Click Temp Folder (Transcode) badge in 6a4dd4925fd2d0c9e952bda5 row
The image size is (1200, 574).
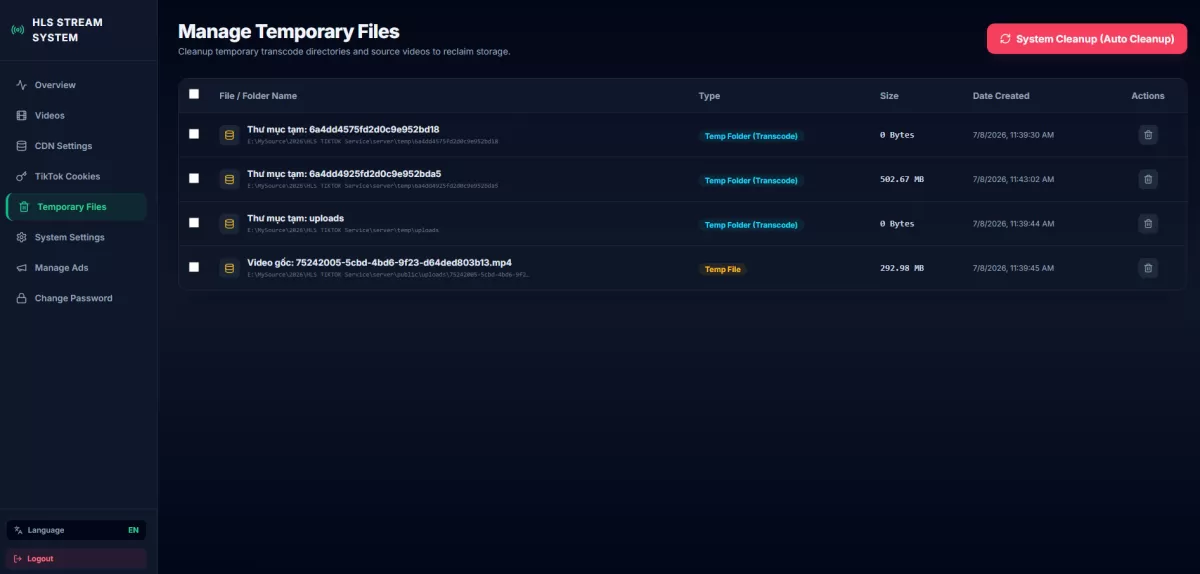tap(751, 181)
